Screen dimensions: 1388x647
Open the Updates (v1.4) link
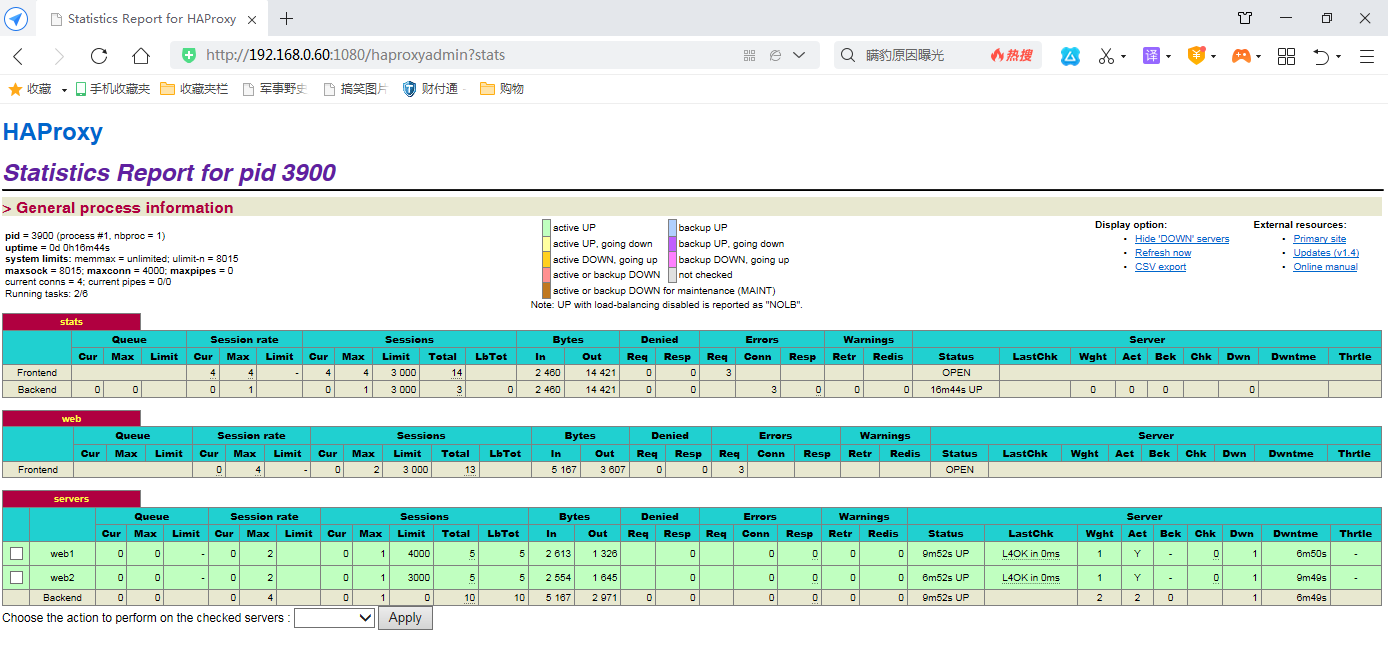[x=1326, y=253]
